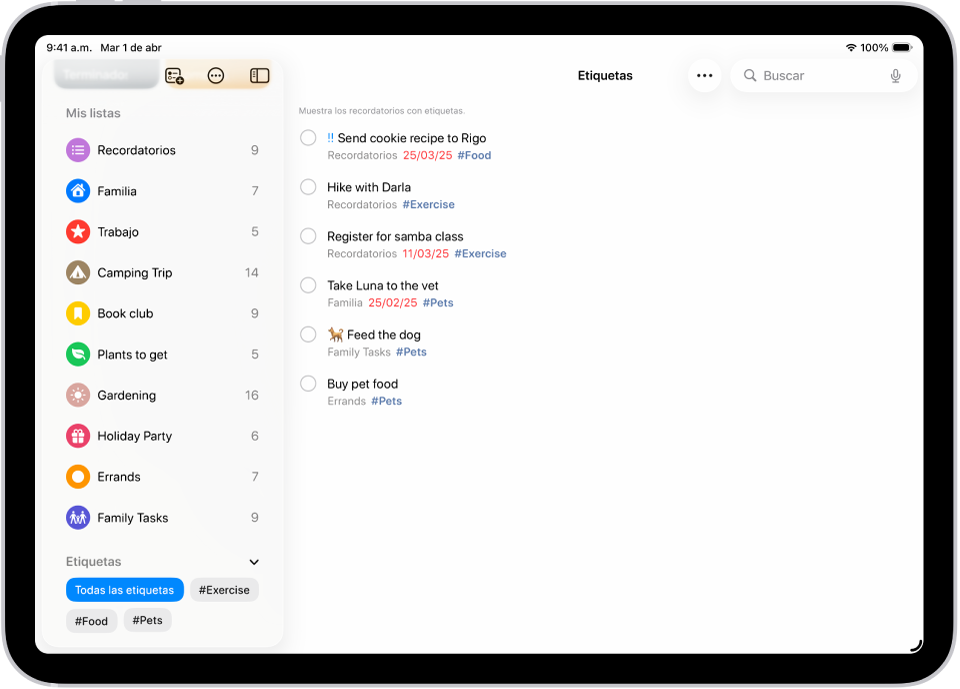Select the Holiday Party gift icon

(78, 436)
